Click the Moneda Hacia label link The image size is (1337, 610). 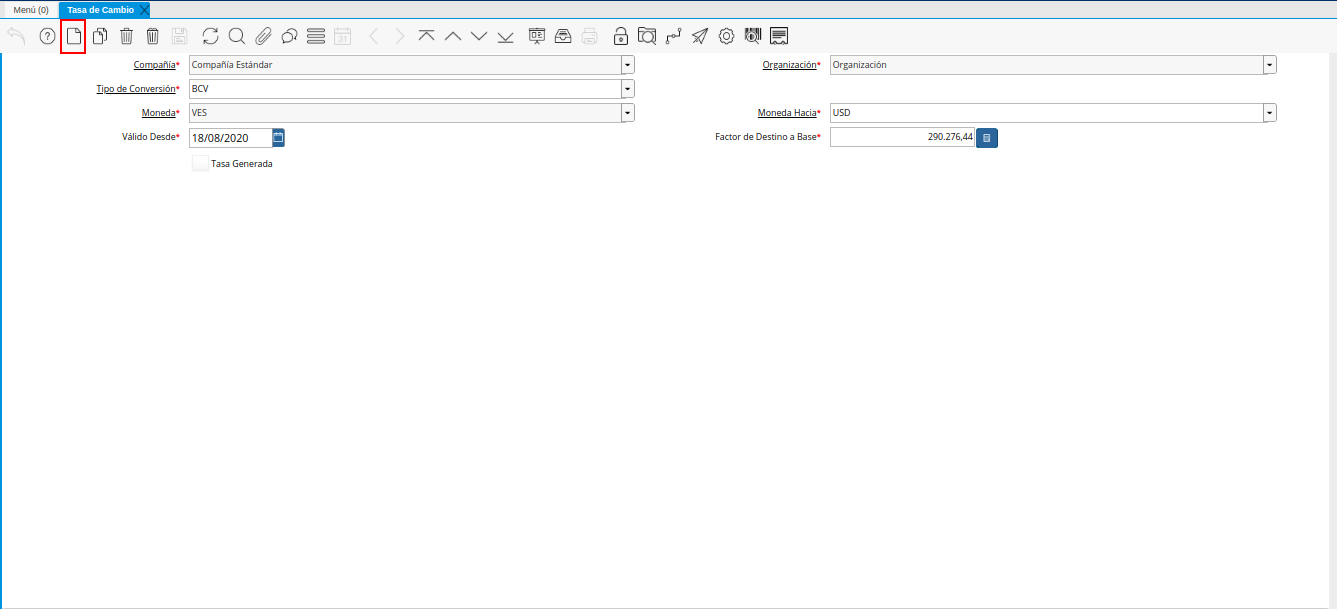click(787, 113)
